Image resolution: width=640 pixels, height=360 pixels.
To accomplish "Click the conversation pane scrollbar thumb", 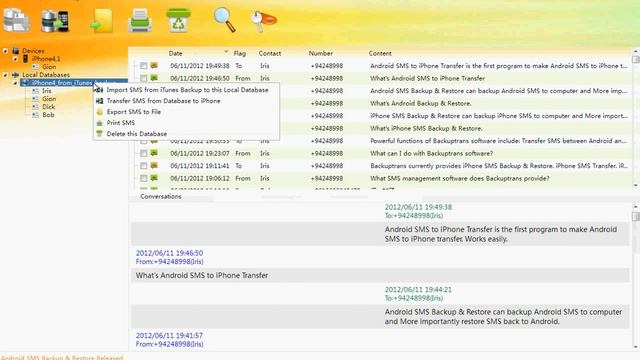I will (x=636, y=216).
